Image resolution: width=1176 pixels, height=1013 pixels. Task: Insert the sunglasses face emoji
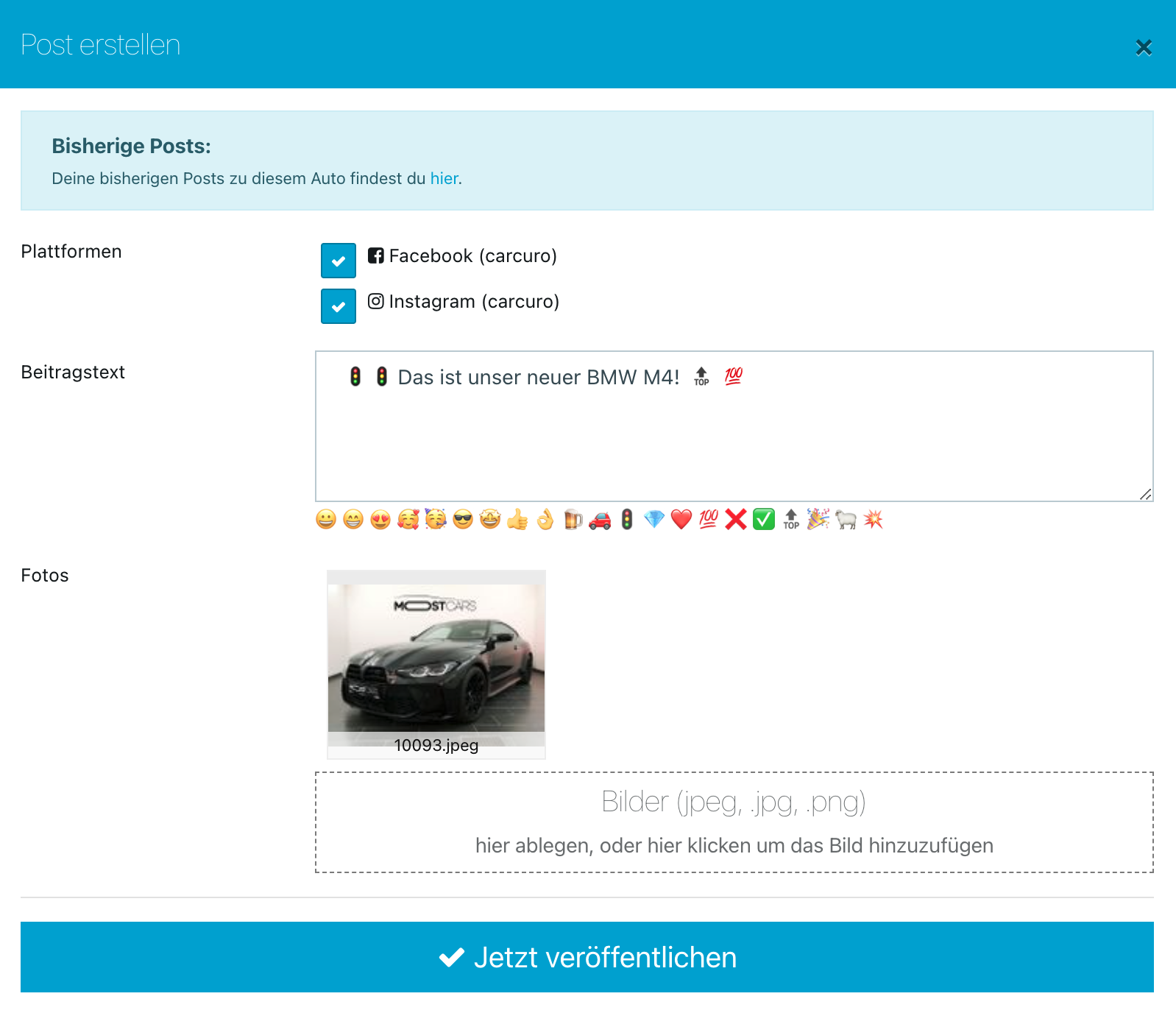[x=463, y=519]
